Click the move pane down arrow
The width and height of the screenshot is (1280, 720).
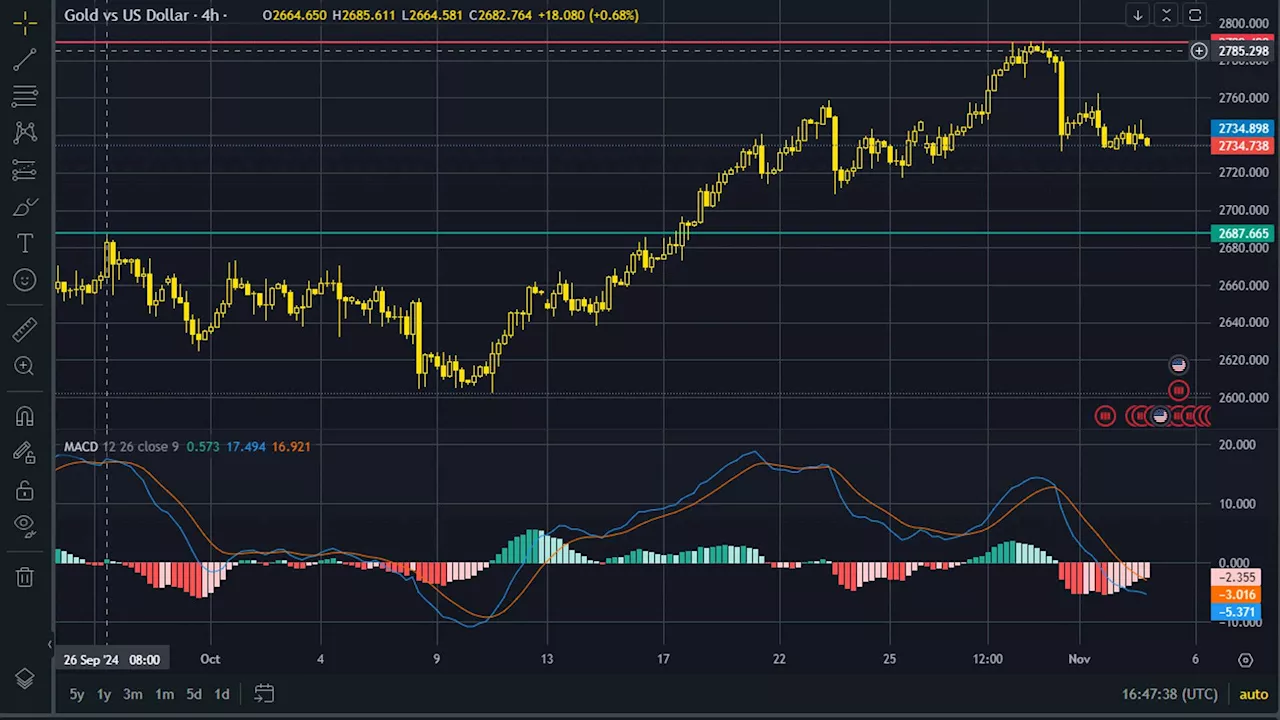[1138, 15]
